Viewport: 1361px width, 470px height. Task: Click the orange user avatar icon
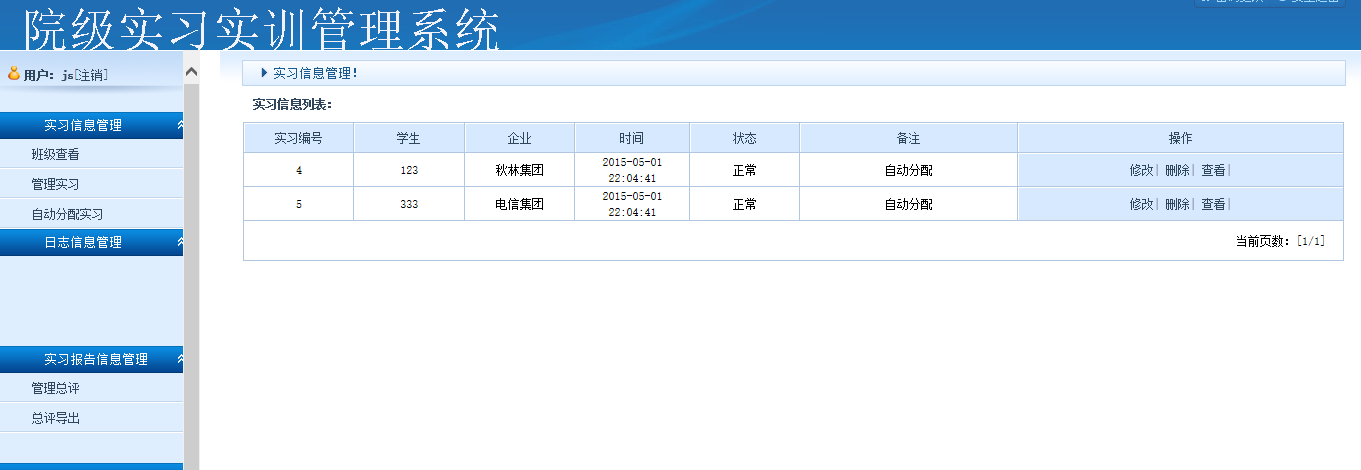point(13,74)
